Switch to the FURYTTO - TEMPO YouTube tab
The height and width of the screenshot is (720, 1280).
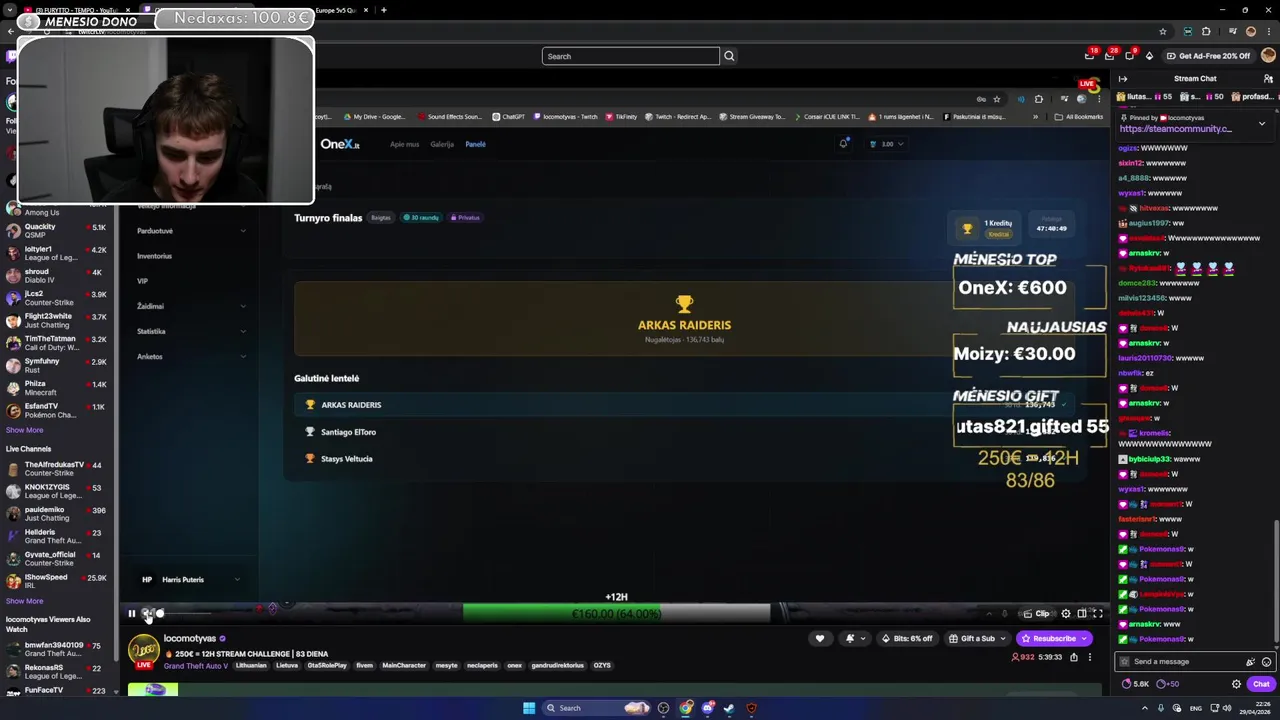tap(76, 10)
